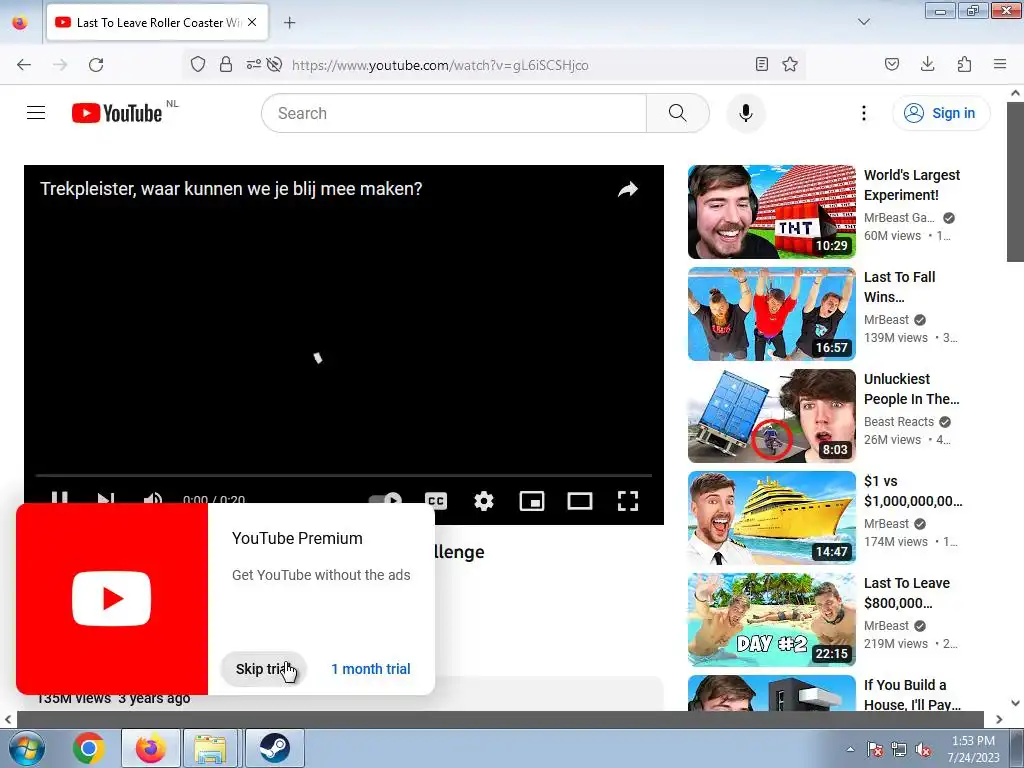Toggle reader view icon

[761, 64]
